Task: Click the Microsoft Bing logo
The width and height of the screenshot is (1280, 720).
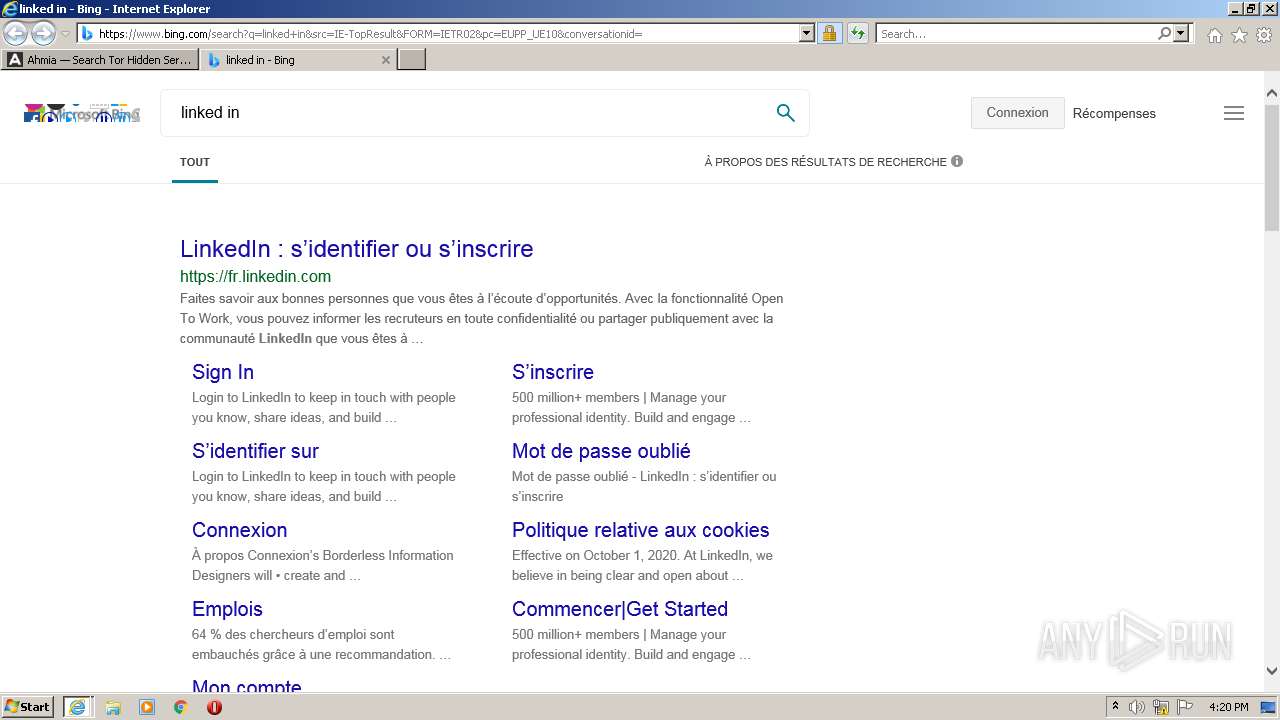Action: coord(82,114)
